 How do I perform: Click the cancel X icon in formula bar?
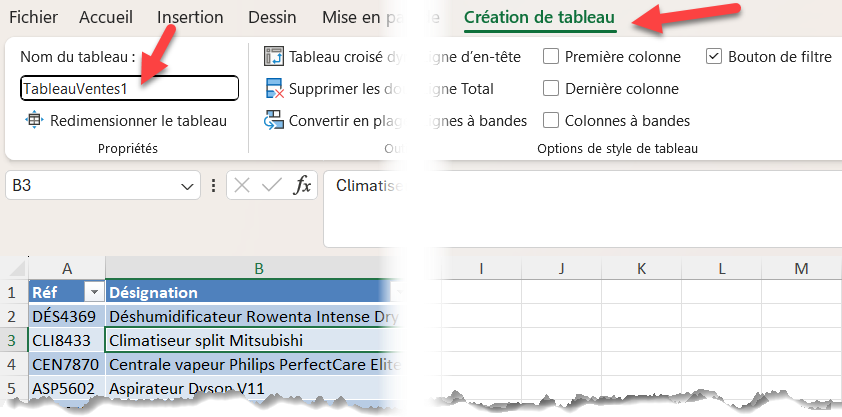tap(243, 186)
